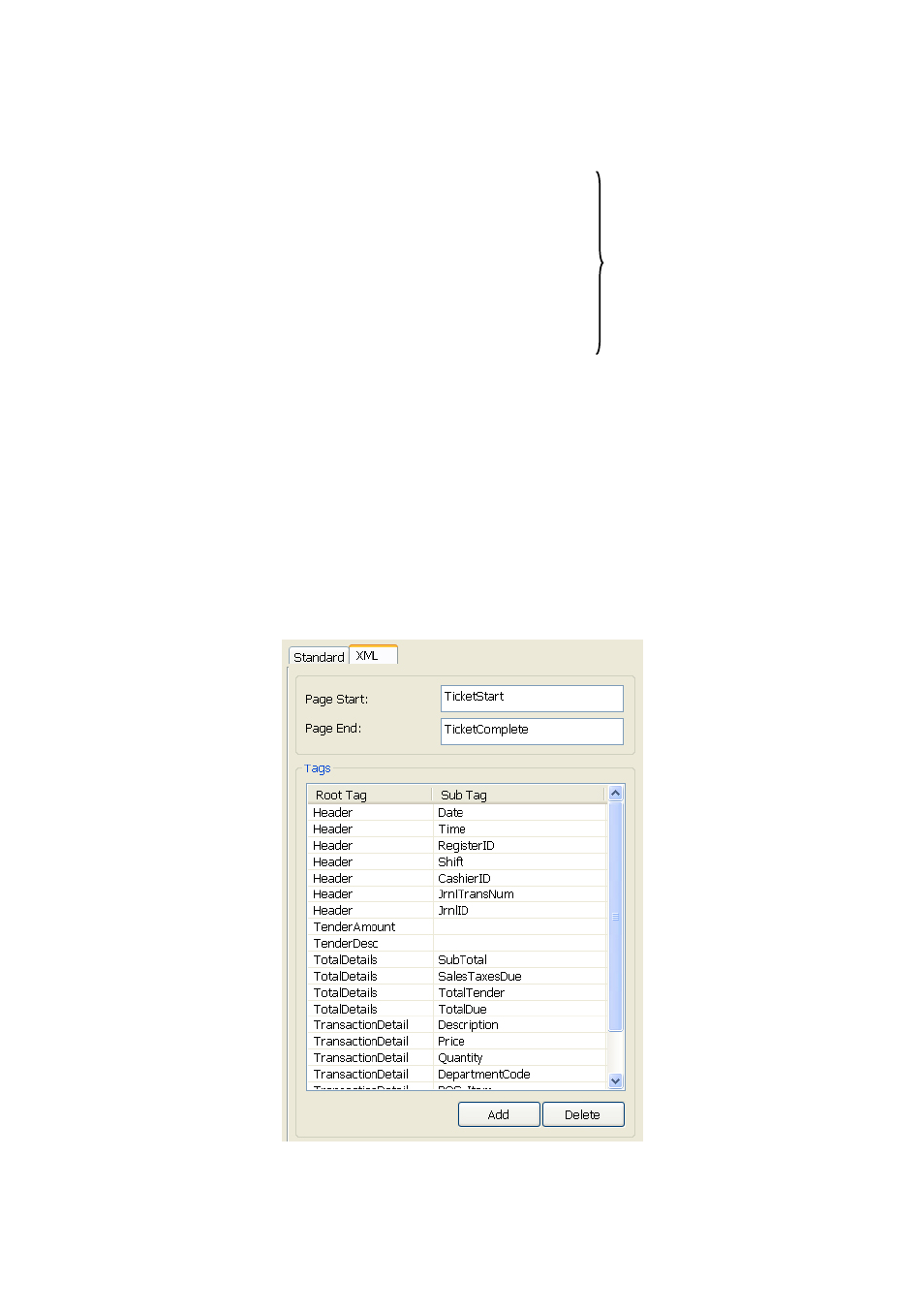
Task: Select the TotalDetails SubTotal row
Action: click(x=457, y=960)
